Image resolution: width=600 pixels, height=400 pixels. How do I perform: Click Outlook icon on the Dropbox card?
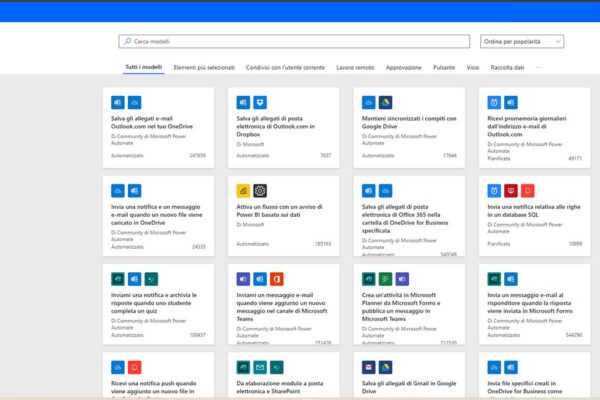243,102
